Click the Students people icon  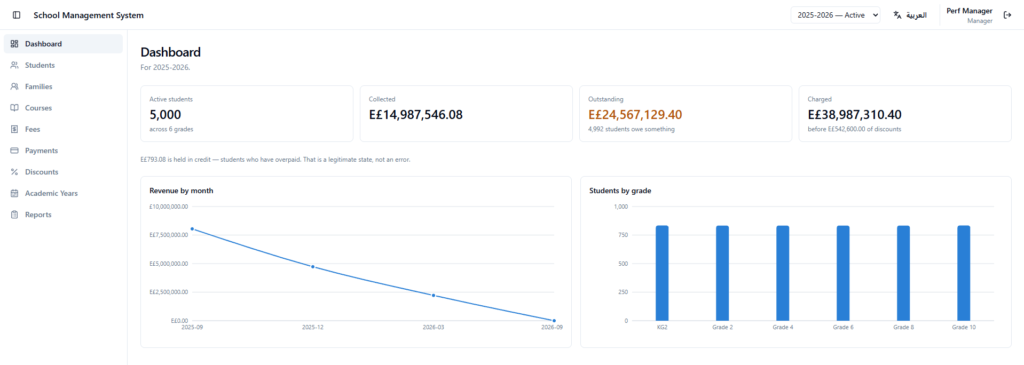click(x=14, y=65)
